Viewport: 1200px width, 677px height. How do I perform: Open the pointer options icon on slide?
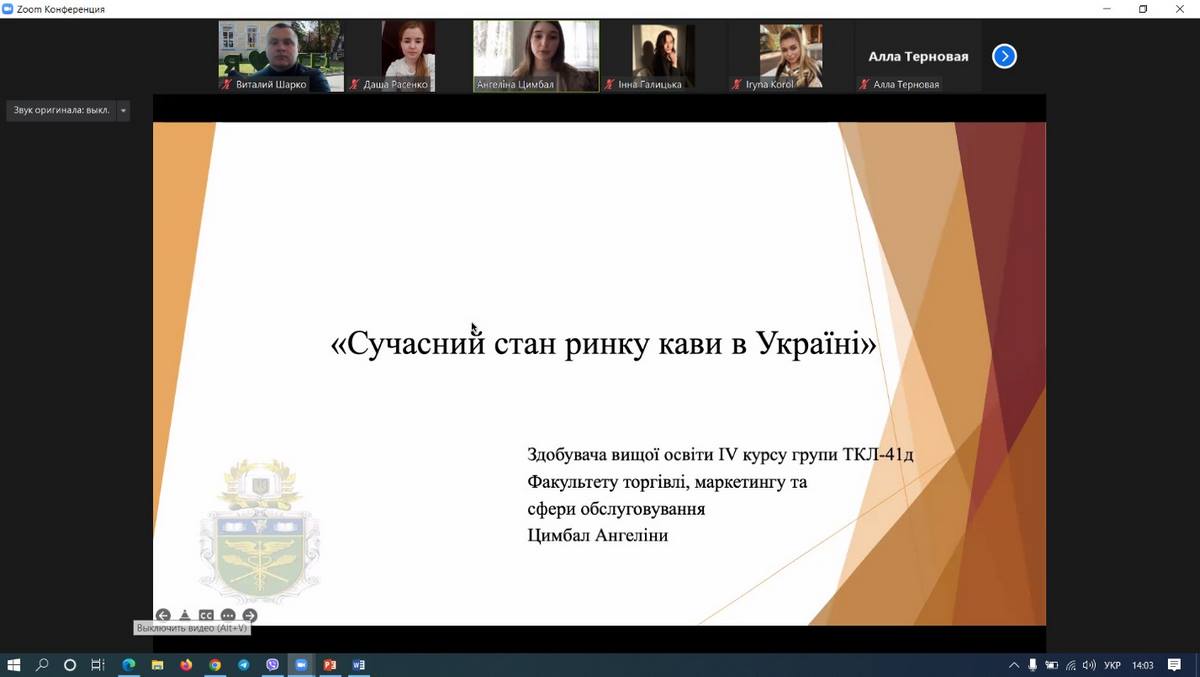[185, 616]
